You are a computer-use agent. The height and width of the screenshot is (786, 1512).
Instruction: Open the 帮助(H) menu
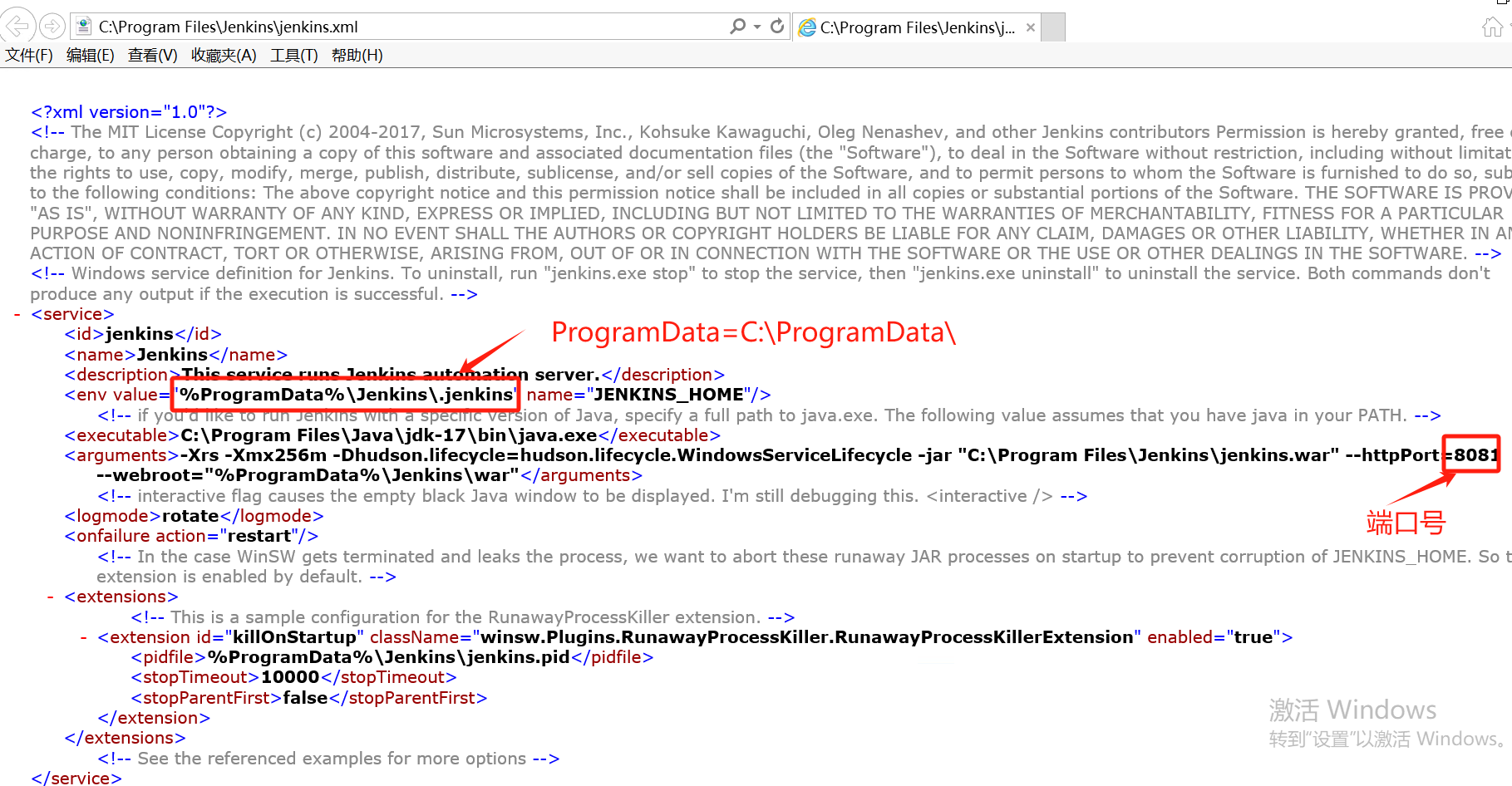[x=357, y=56]
